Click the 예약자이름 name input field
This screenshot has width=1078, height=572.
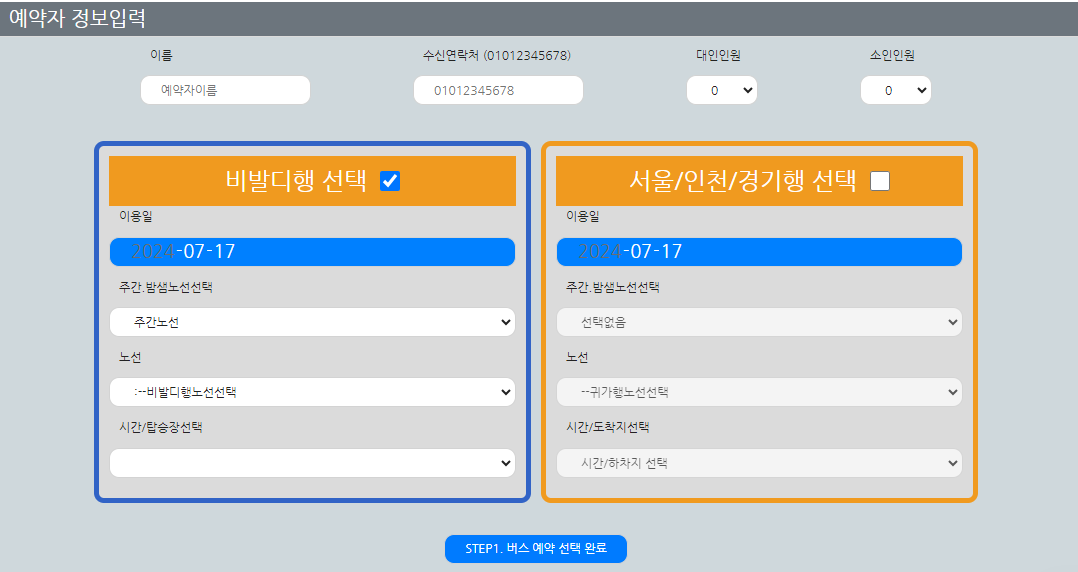(226, 90)
